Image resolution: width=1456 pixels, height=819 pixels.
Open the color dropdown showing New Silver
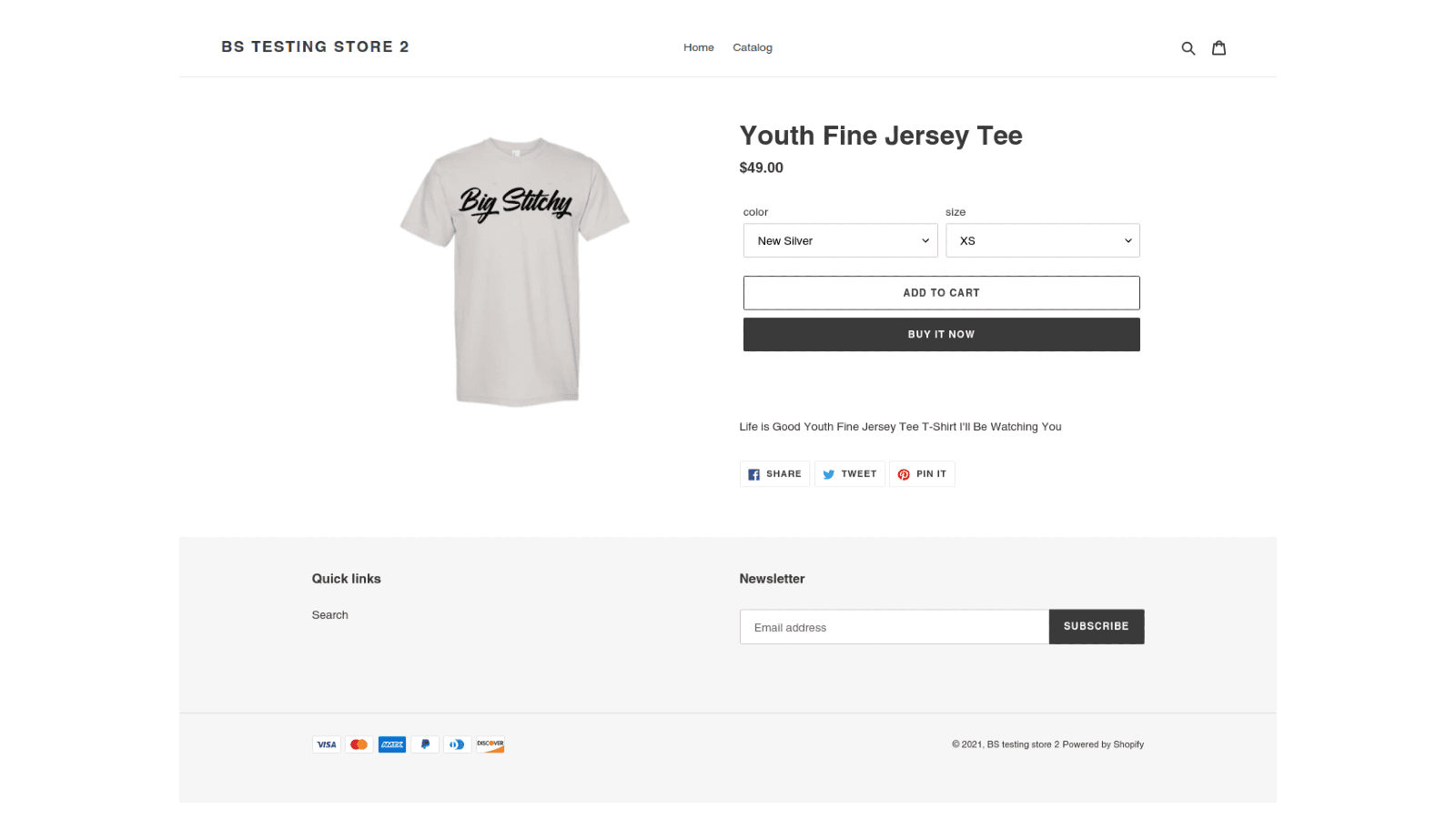[839, 239]
